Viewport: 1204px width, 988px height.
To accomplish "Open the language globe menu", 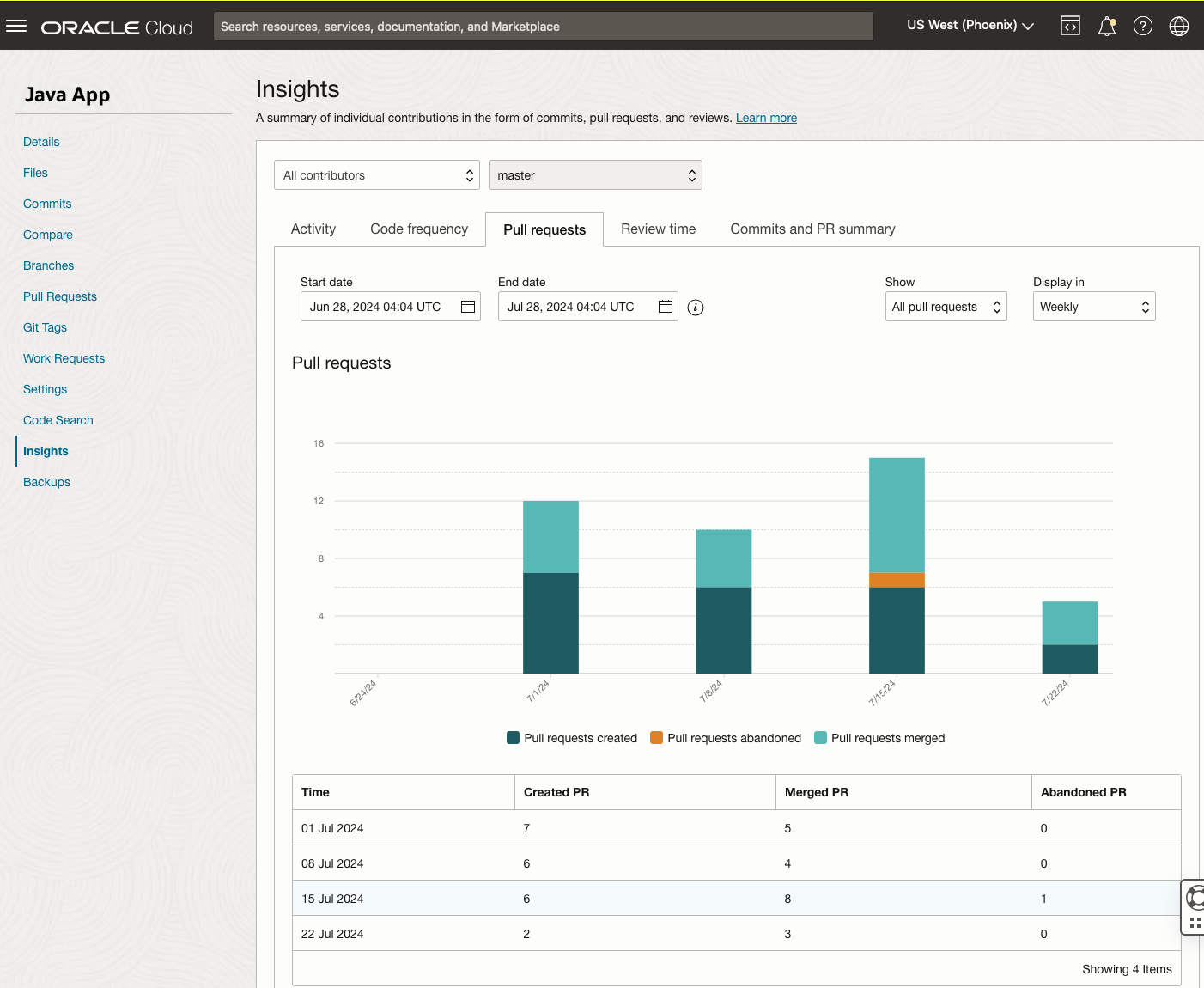I will pyautogui.click(x=1178, y=25).
